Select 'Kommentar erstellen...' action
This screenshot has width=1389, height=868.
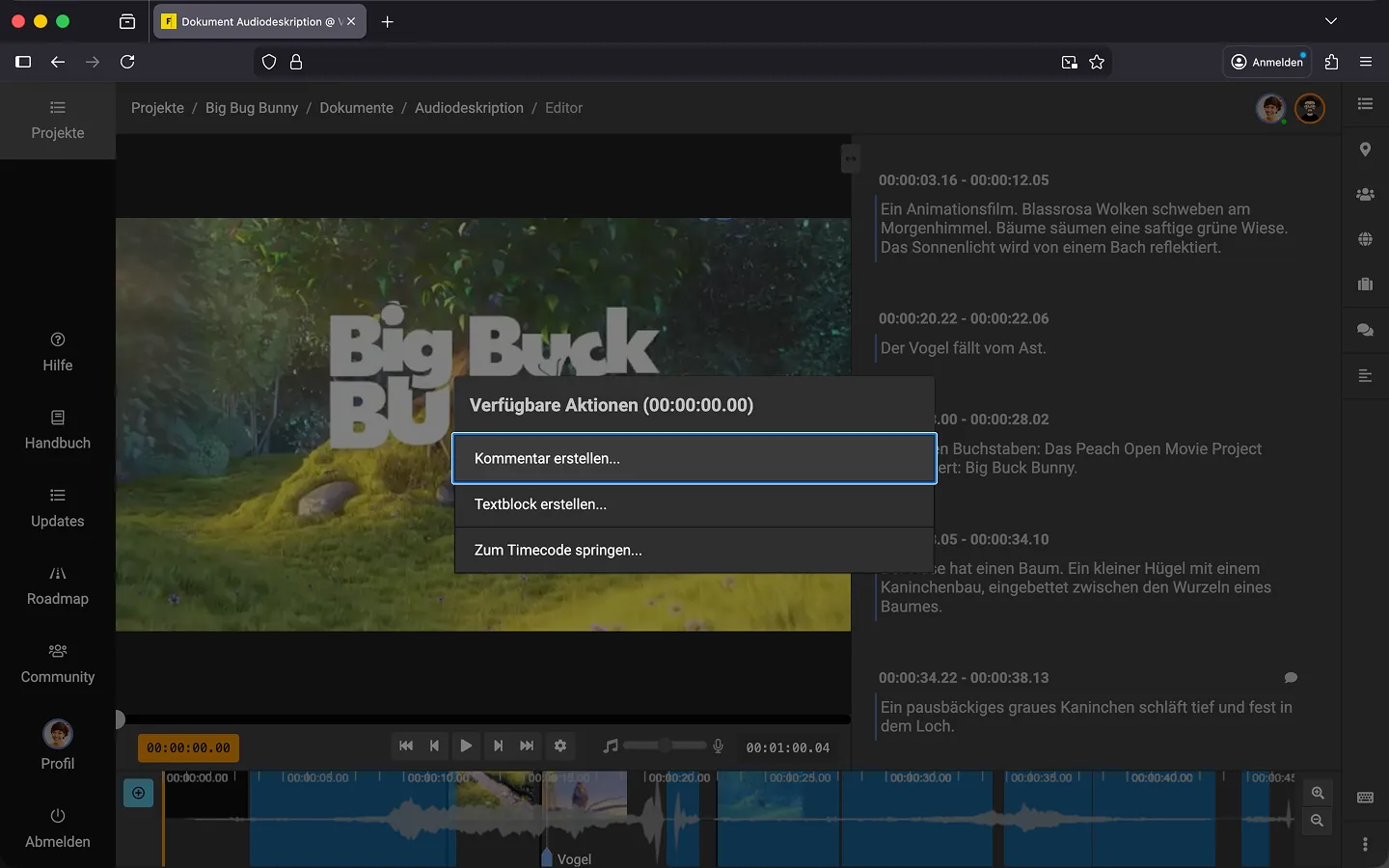694,458
